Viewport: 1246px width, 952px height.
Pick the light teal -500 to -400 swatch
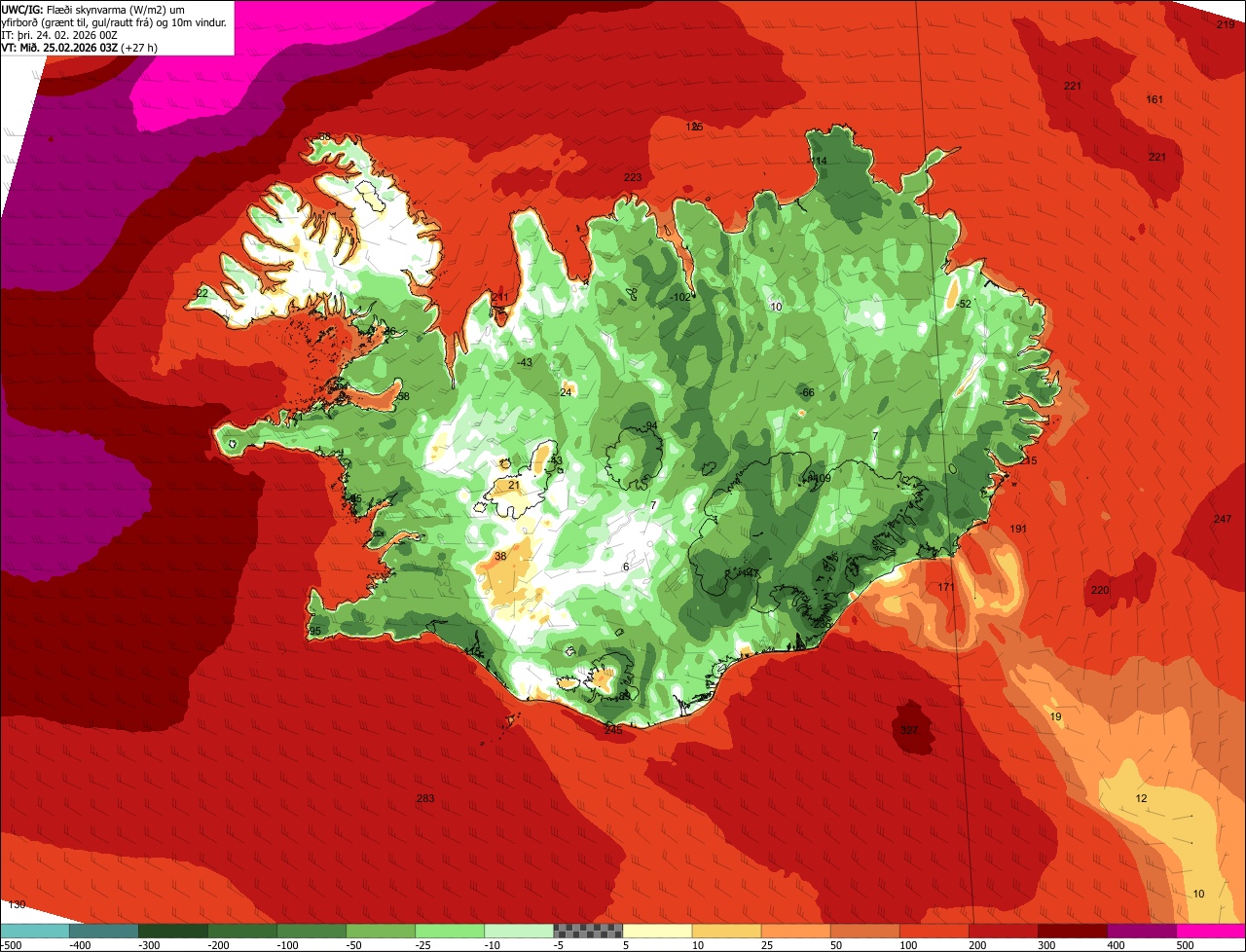[34, 930]
